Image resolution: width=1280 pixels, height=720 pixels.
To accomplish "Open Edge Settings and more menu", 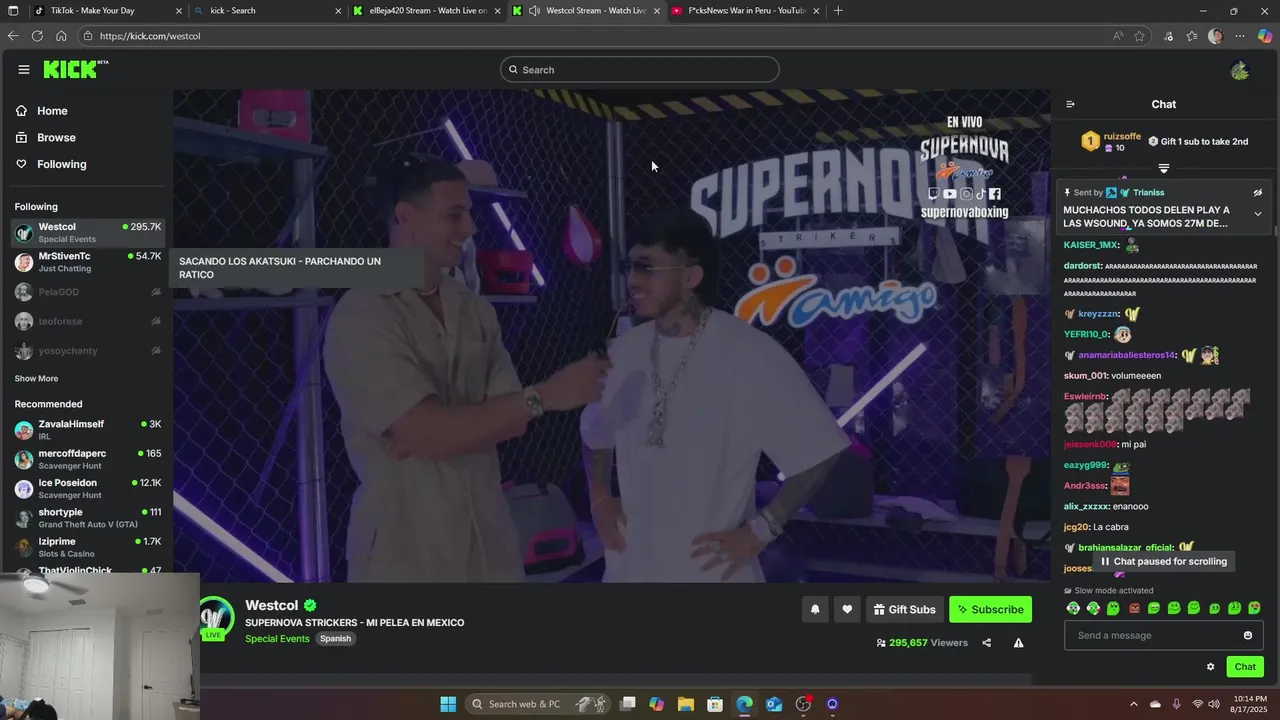I will click(1240, 36).
